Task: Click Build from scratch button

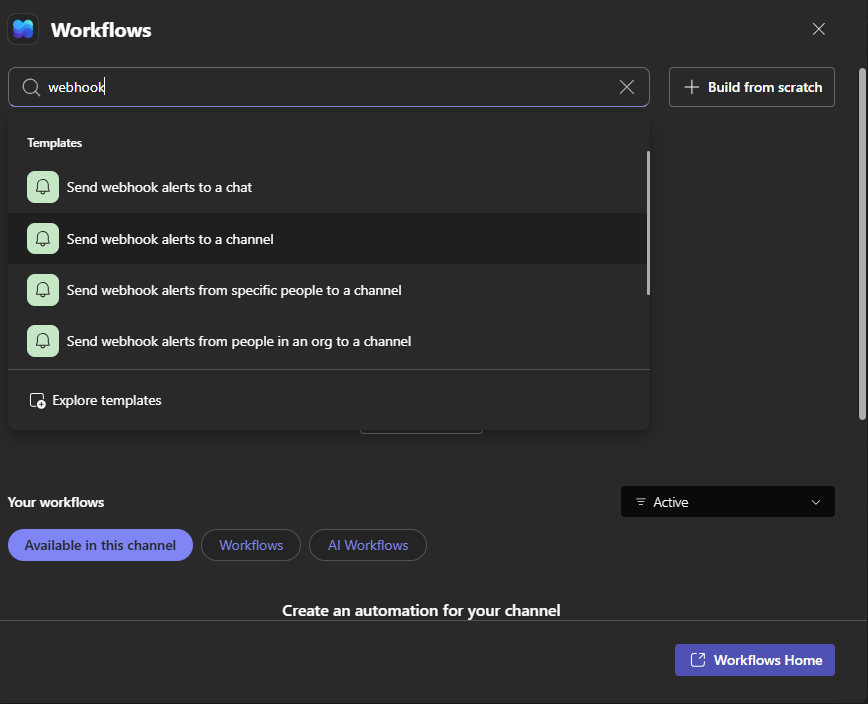Action: [751, 87]
